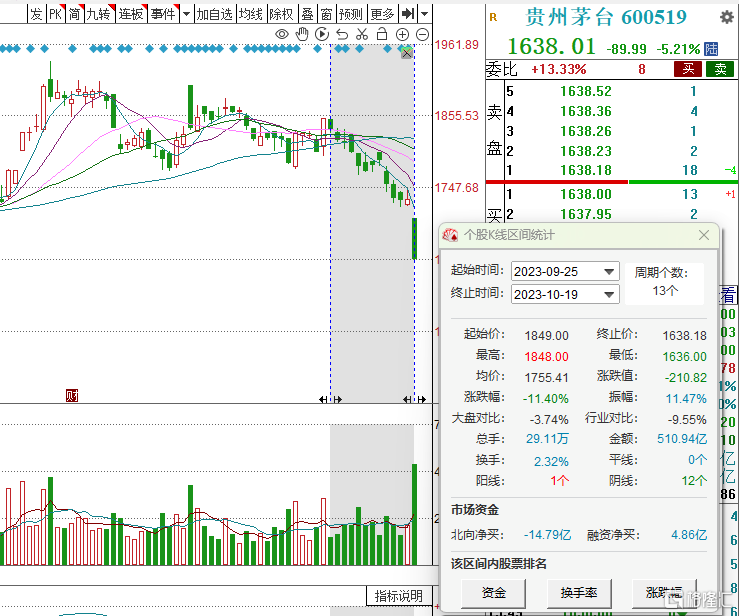Click the 叠 overlay toolbar item

coord(307,14)
